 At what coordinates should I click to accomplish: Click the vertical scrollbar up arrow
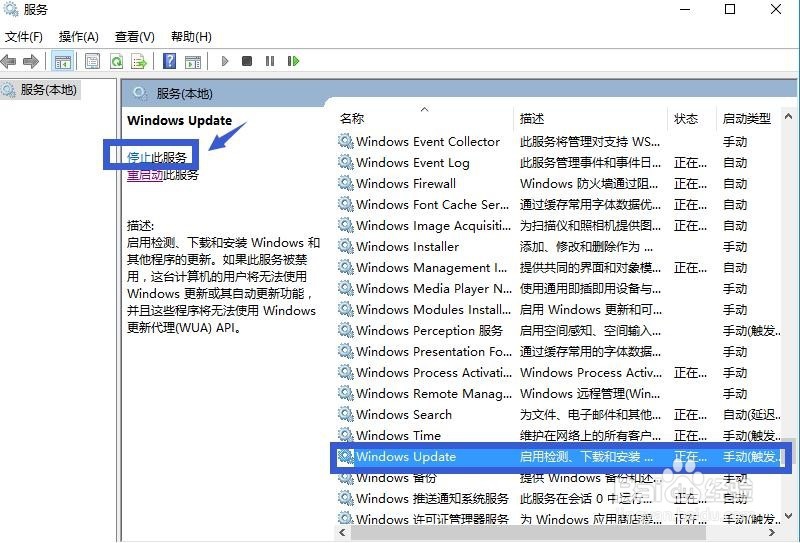(x=788, y=117)
